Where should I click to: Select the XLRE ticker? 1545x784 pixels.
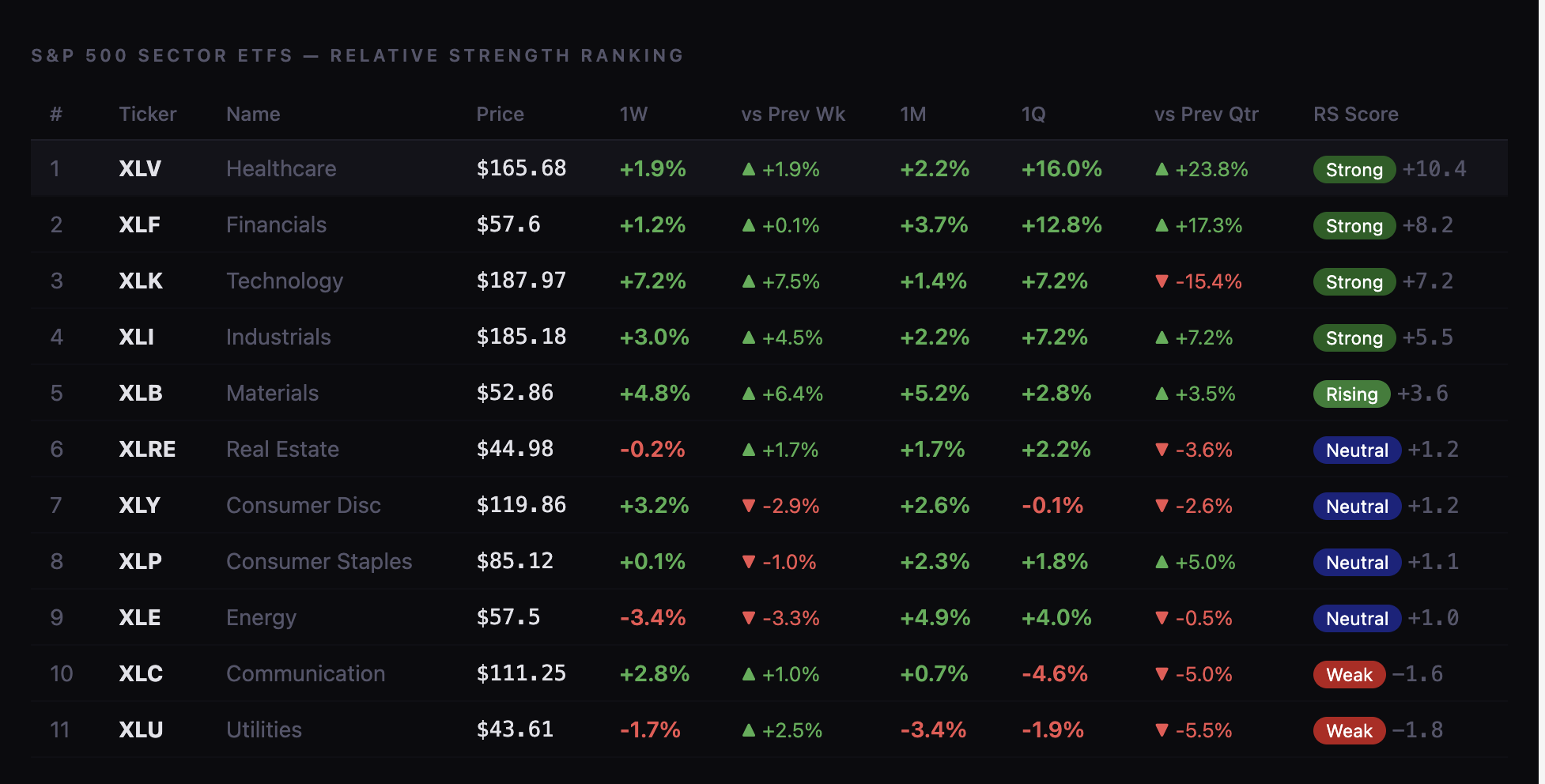tap(147, 449)
